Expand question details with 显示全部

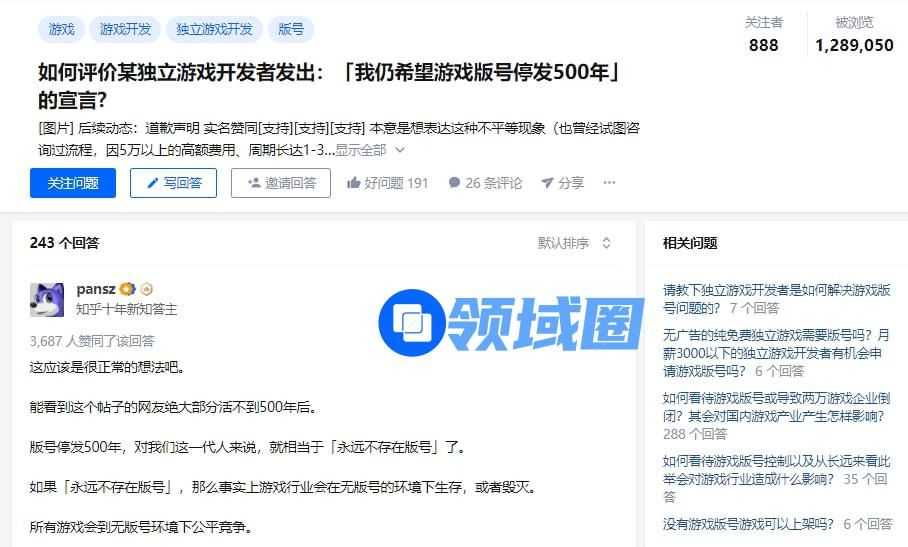coord(361,150)
